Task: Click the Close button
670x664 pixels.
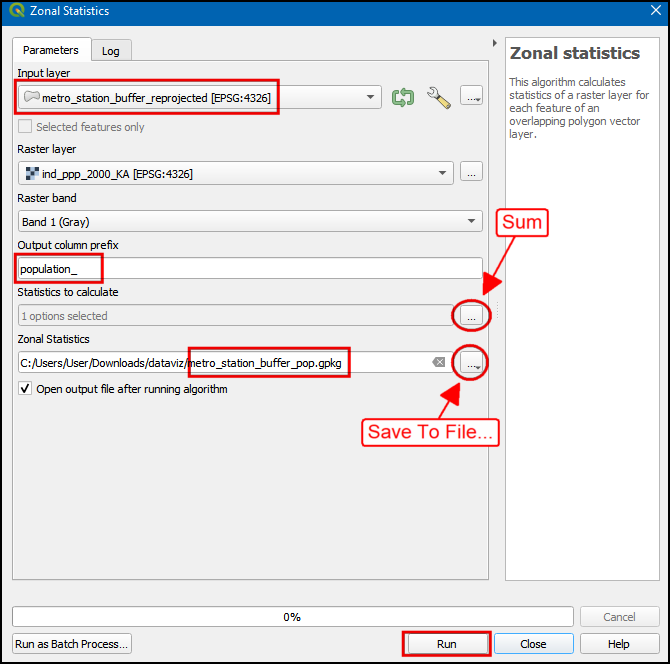Action: (x=533, y=643)
